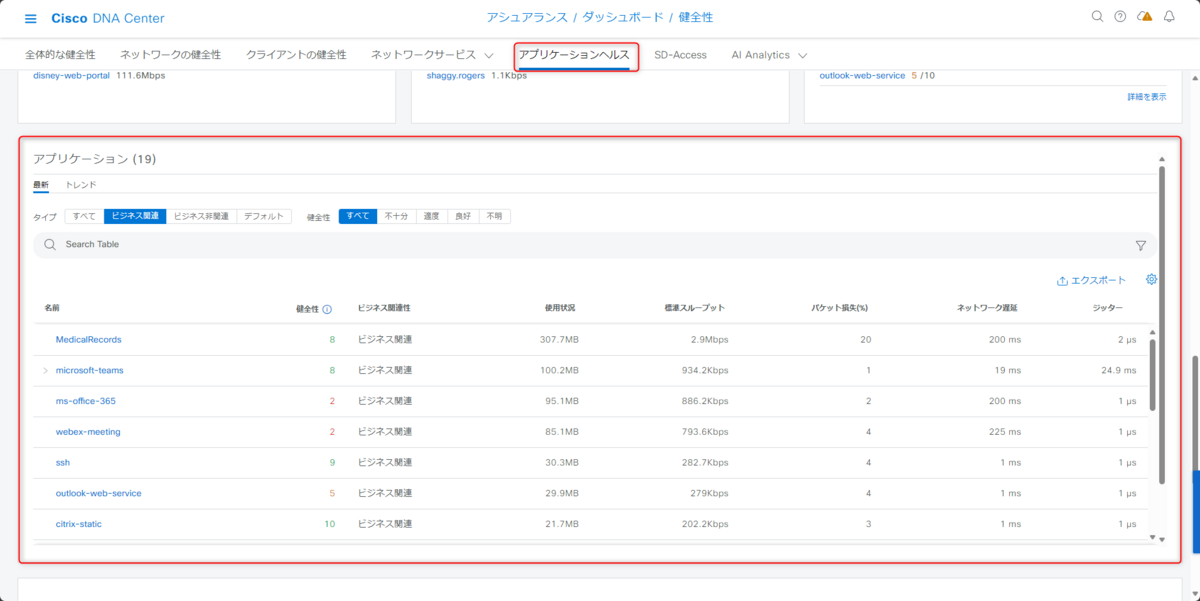Select health filter 不十分
Screen dimensions: 1200x601
click(396, 216)
